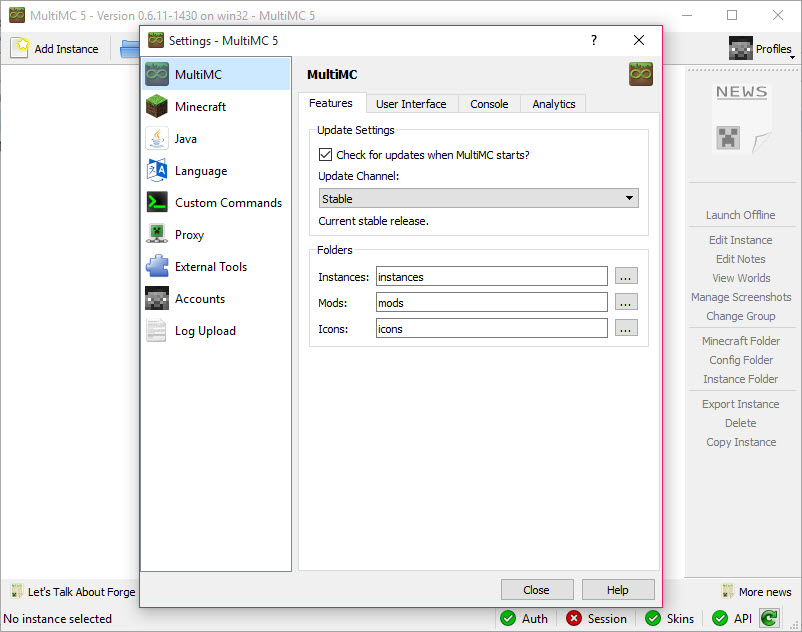Screen dimensions: 802x632
Task: Open the Proxy creeper network icon
Action: [x=157, y=235]
